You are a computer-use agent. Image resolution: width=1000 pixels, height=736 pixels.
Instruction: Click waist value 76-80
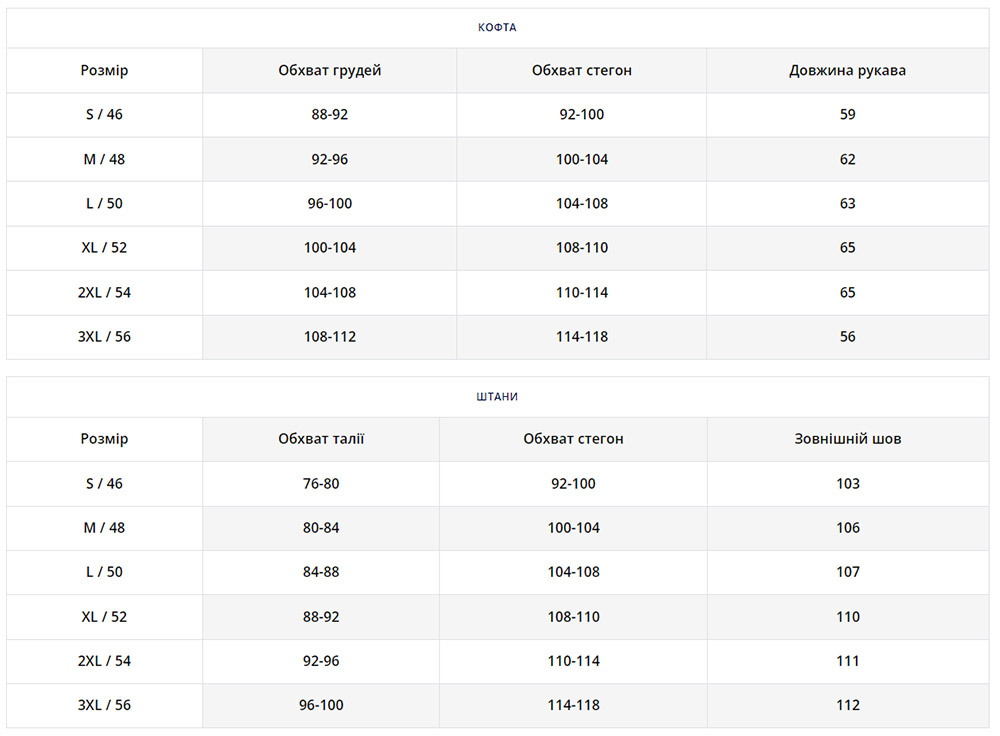320,484
